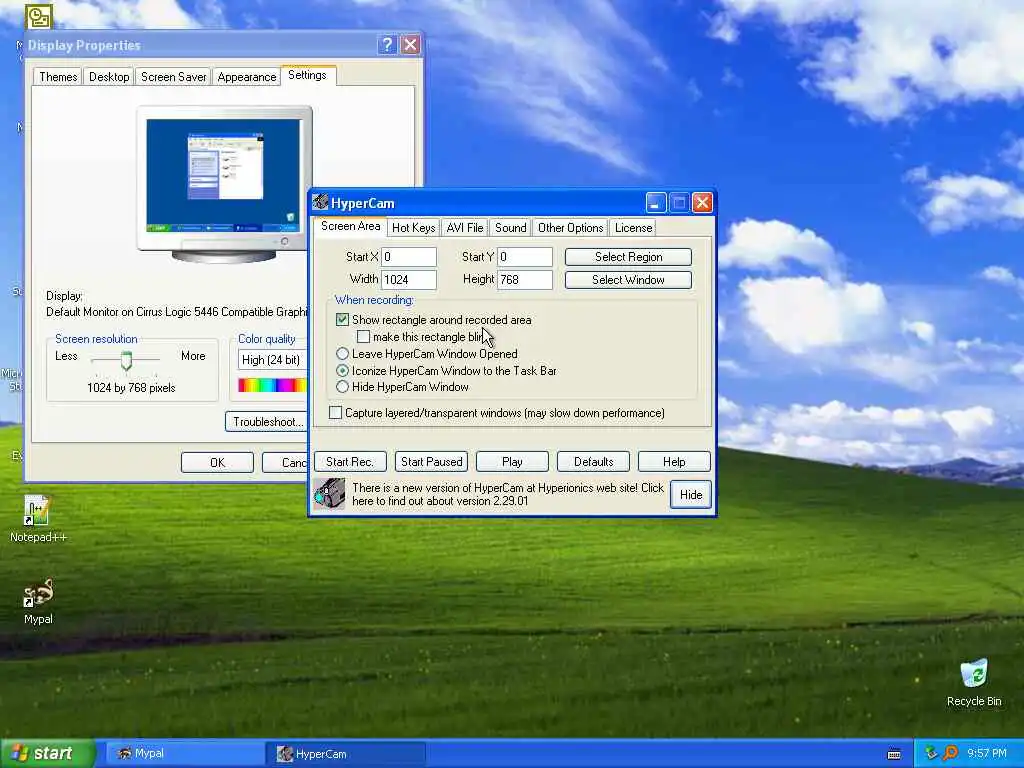Select the Screen Area tab in HyperCam

(351, 226)
